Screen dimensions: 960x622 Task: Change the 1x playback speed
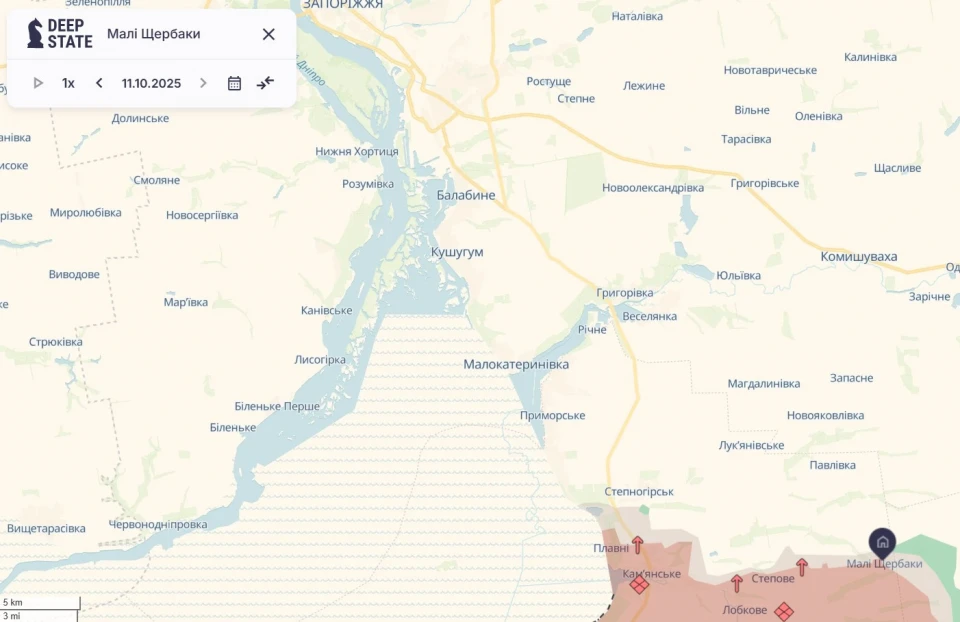68,83
